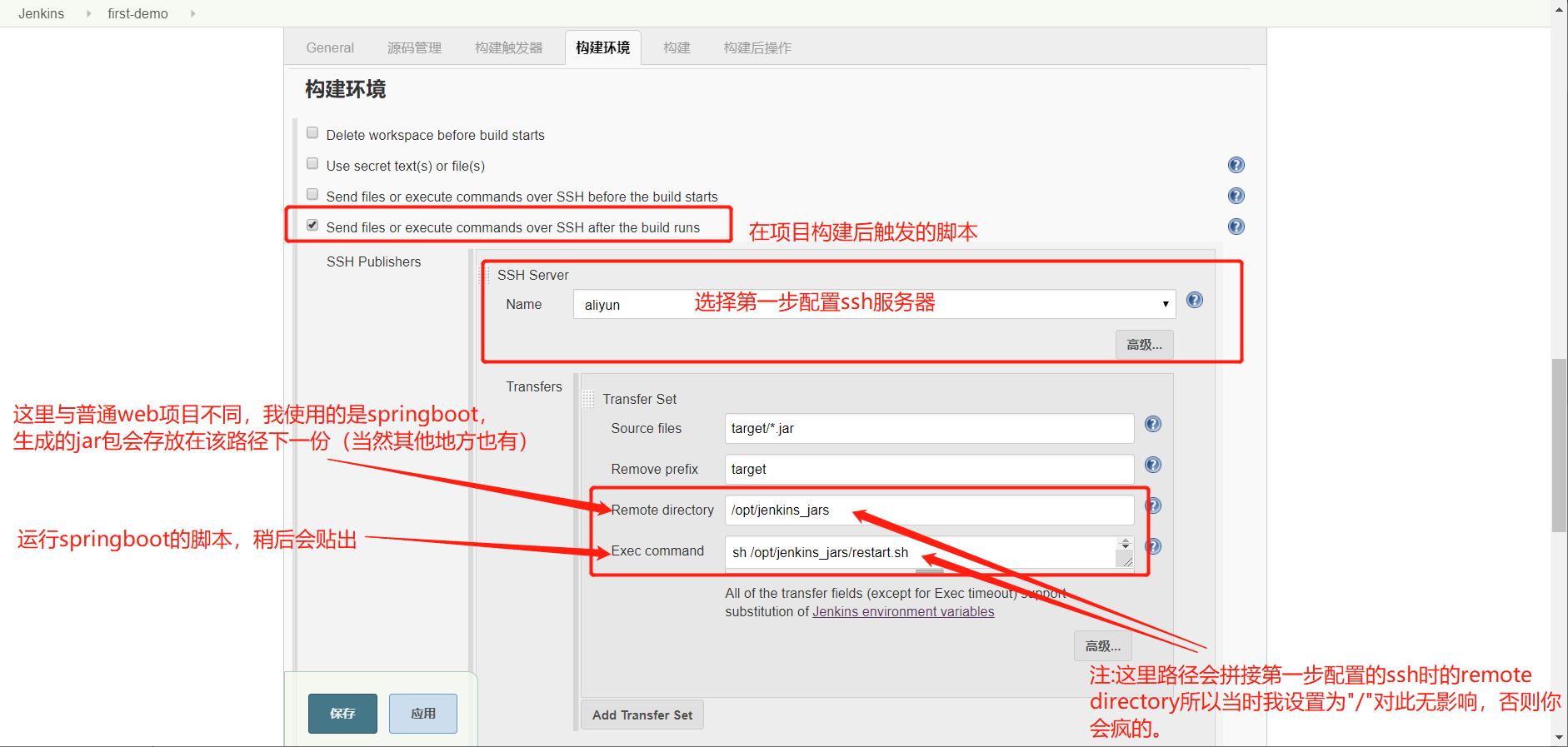Expand the breadcrumb arrow after Jenkins

click(x=88, y=14)
